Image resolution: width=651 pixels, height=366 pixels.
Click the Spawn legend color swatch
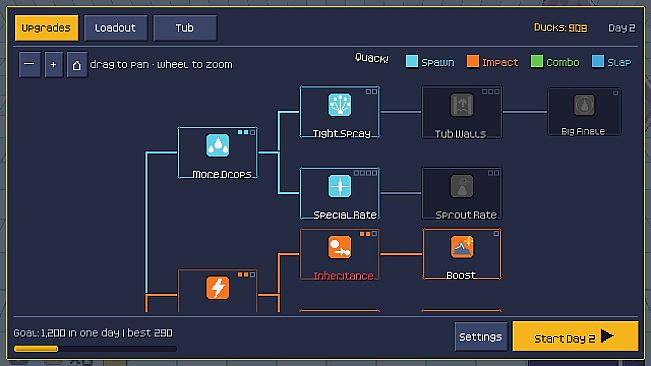point(411,61)
